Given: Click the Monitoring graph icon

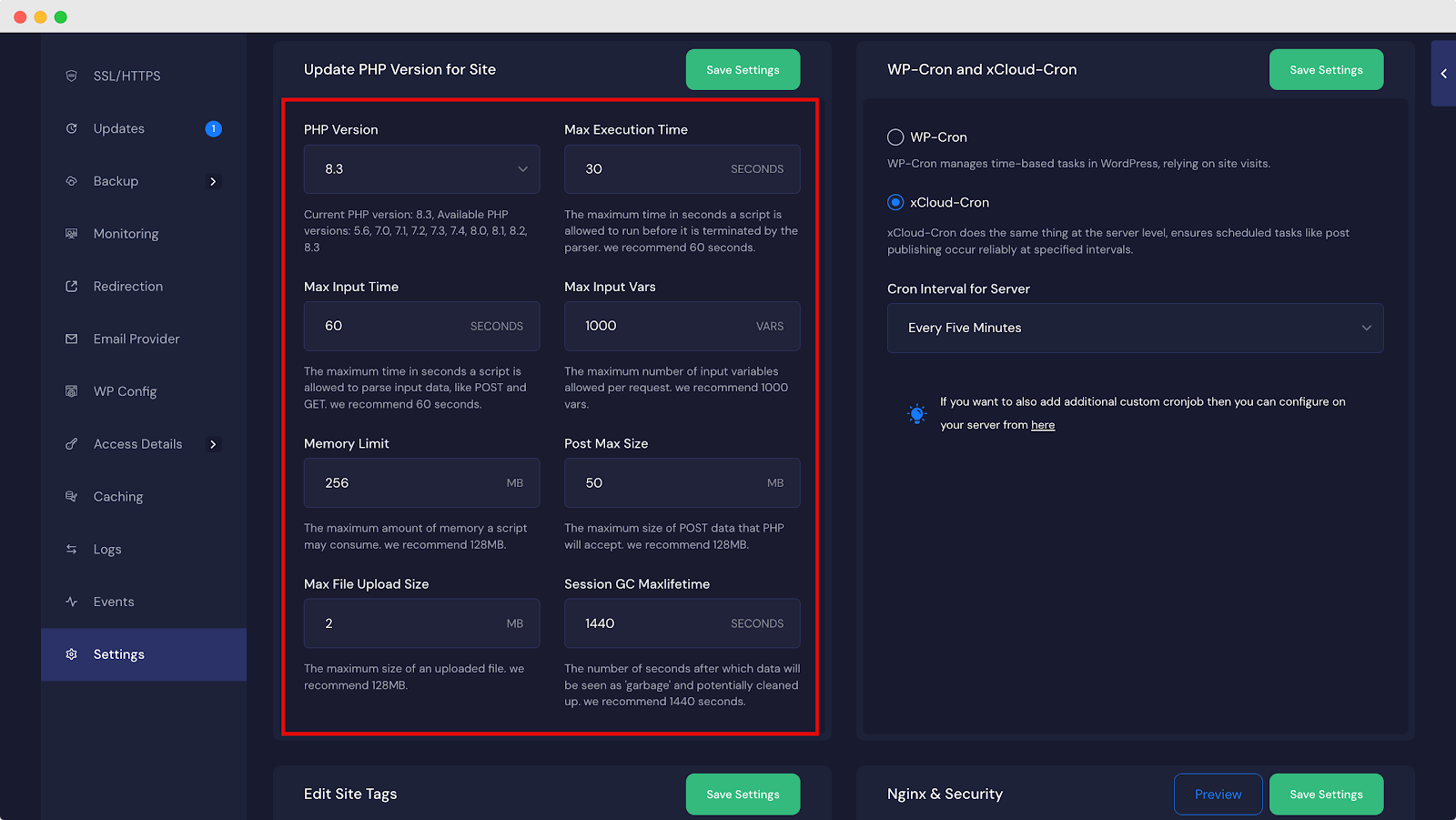Looking at the screenshot, I should (x=72, y=233).
